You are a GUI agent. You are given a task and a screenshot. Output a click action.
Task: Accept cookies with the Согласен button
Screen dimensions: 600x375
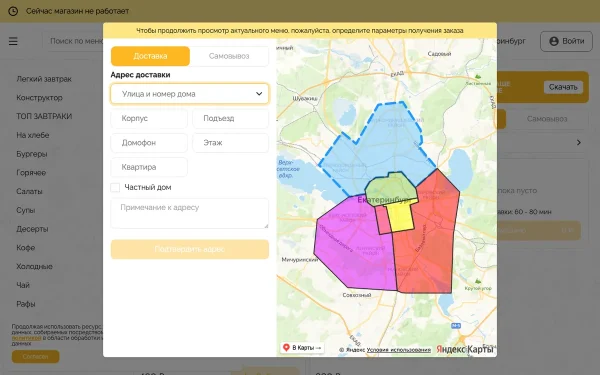[x=36, y=357]
